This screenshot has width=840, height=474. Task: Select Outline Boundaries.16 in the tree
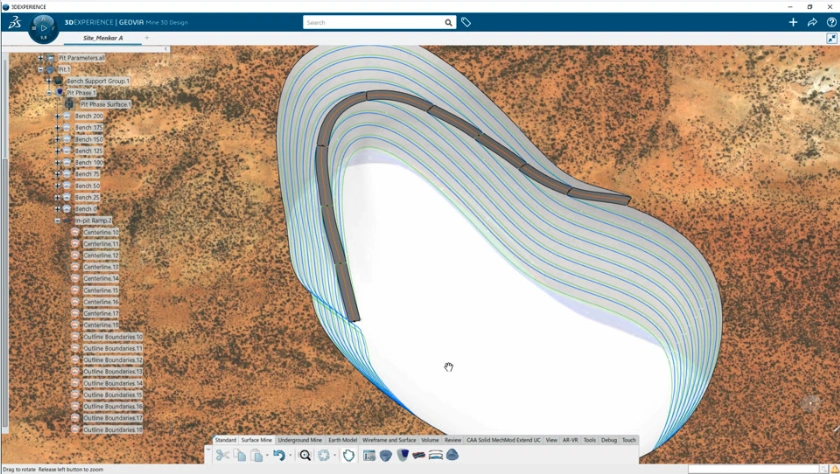pos(112,407)
